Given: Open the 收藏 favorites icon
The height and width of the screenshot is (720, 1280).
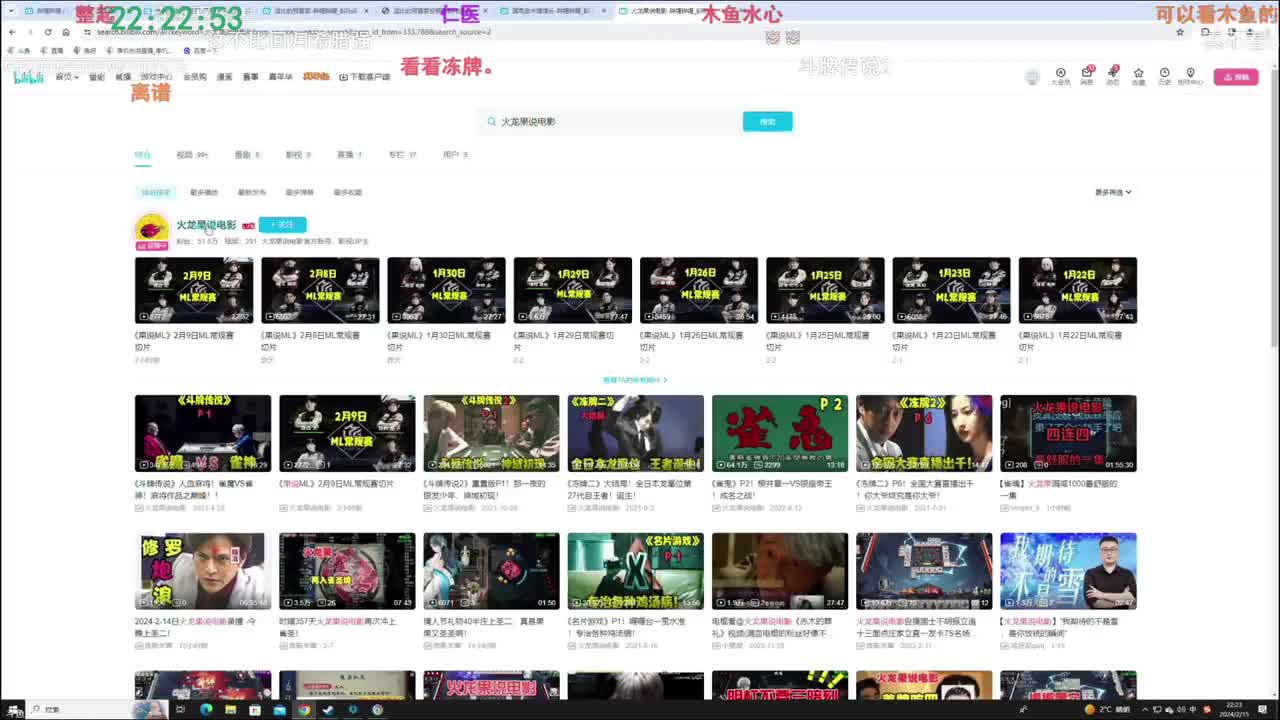Looking at the screenshot, I should 1138,76.
